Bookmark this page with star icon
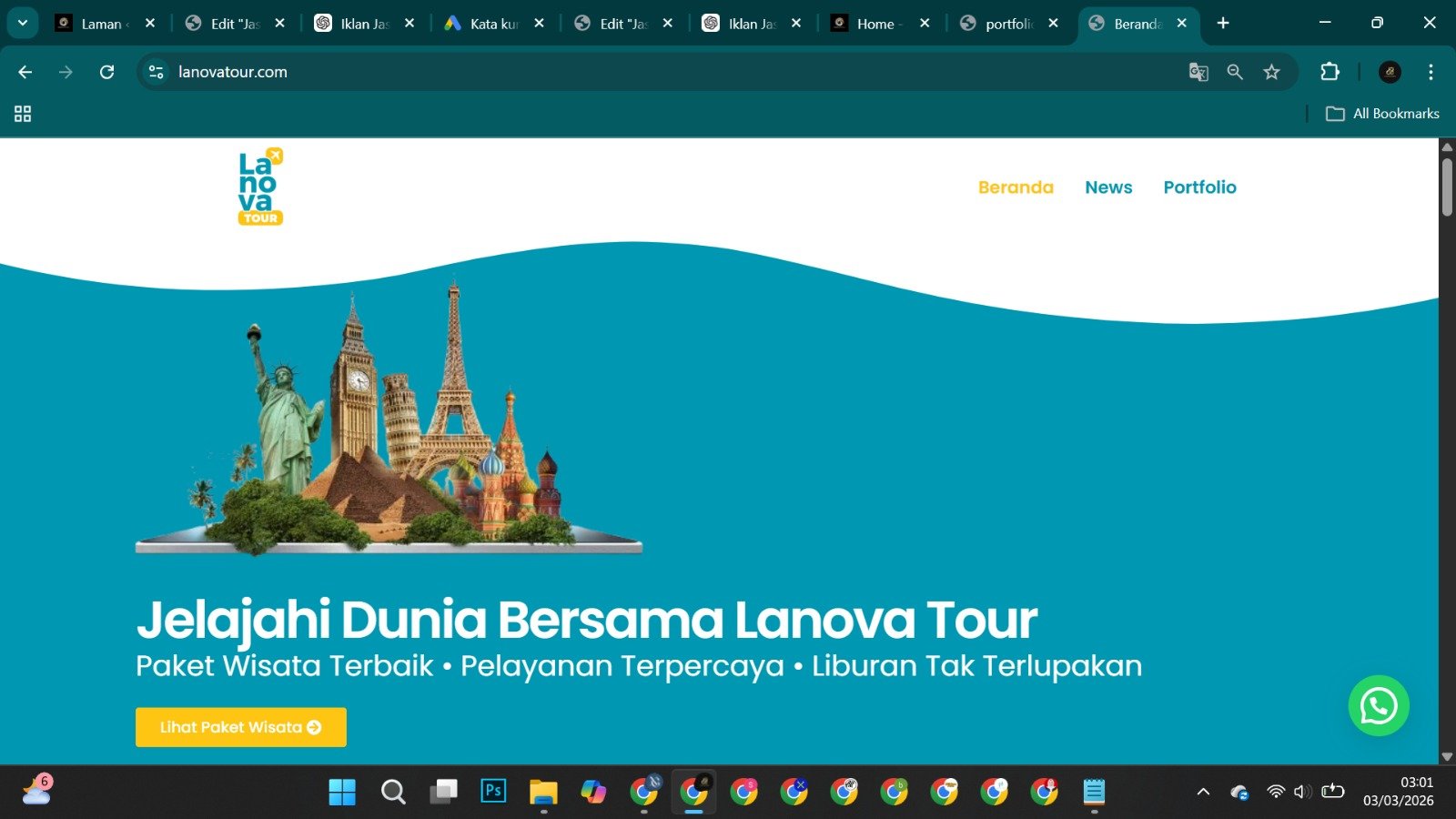Screen dimensions: 1456x819 (1271, 72)
